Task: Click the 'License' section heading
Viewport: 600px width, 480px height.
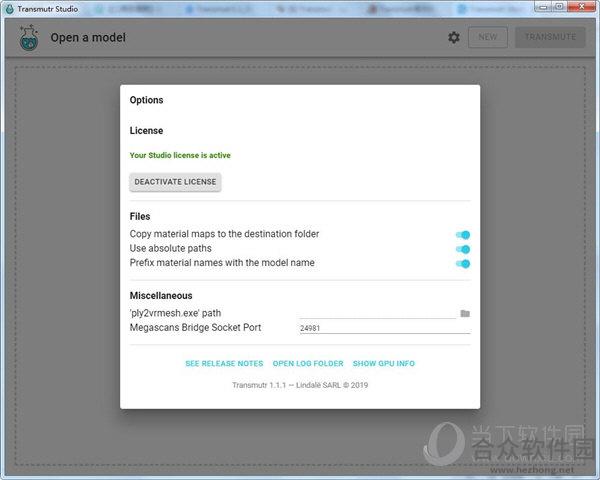Action: 147,131
